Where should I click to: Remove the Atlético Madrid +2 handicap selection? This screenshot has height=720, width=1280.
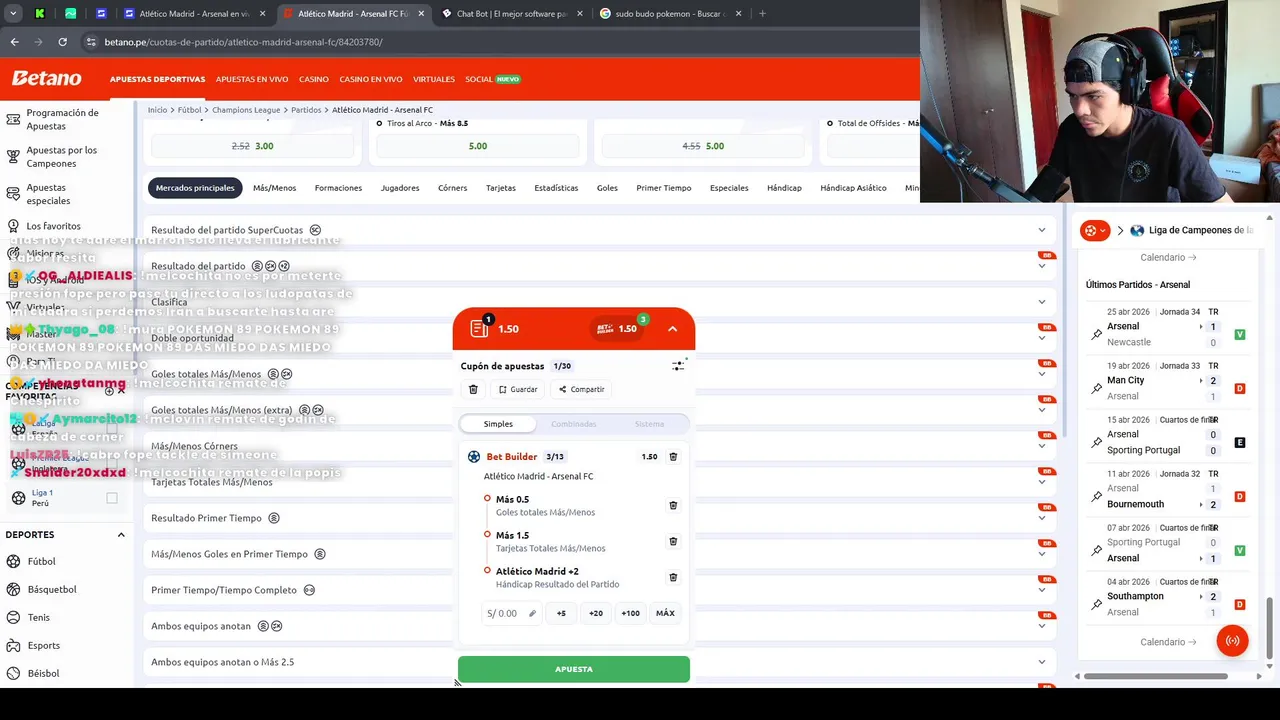673,577
